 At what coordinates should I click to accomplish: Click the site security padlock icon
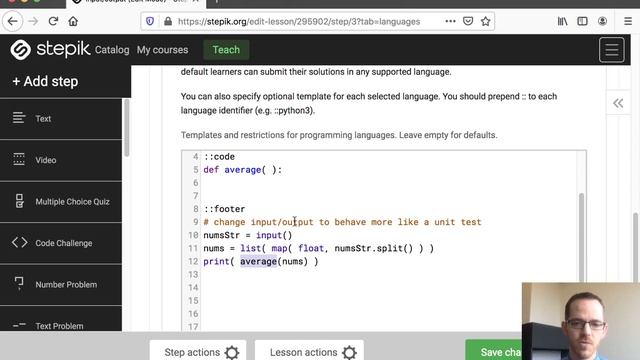(x=168, y=21)
